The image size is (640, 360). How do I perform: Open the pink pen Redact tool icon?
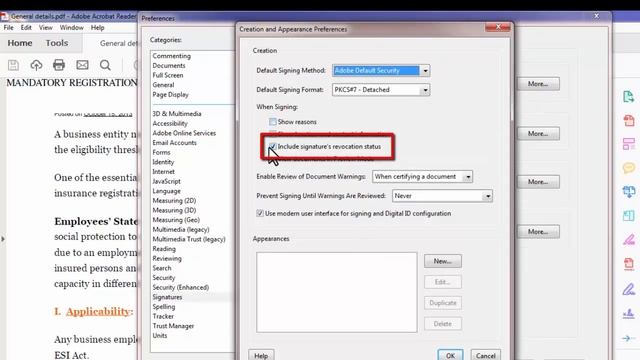coord(629,240)
